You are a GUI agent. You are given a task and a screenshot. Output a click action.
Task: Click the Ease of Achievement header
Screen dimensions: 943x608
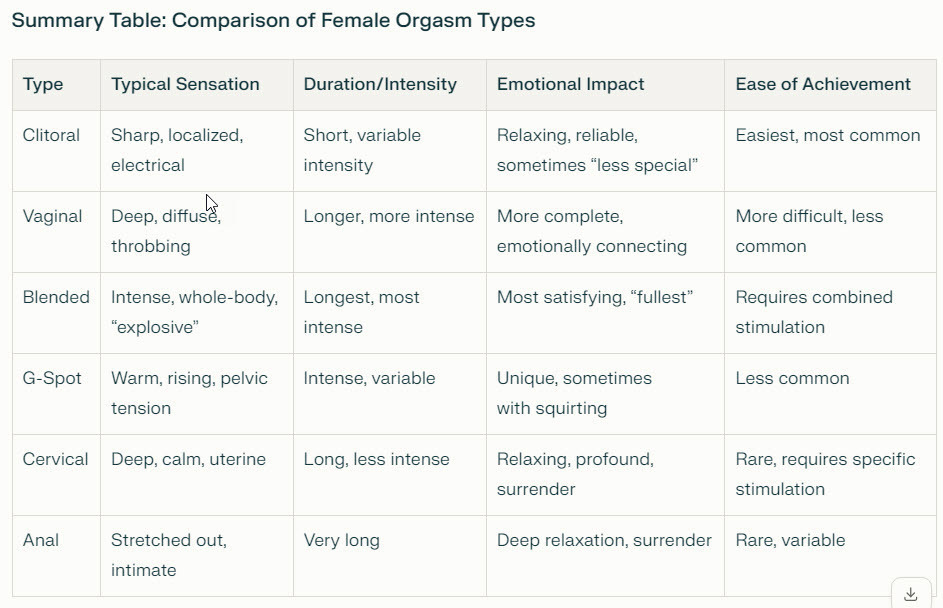click(x=823, y=84)
